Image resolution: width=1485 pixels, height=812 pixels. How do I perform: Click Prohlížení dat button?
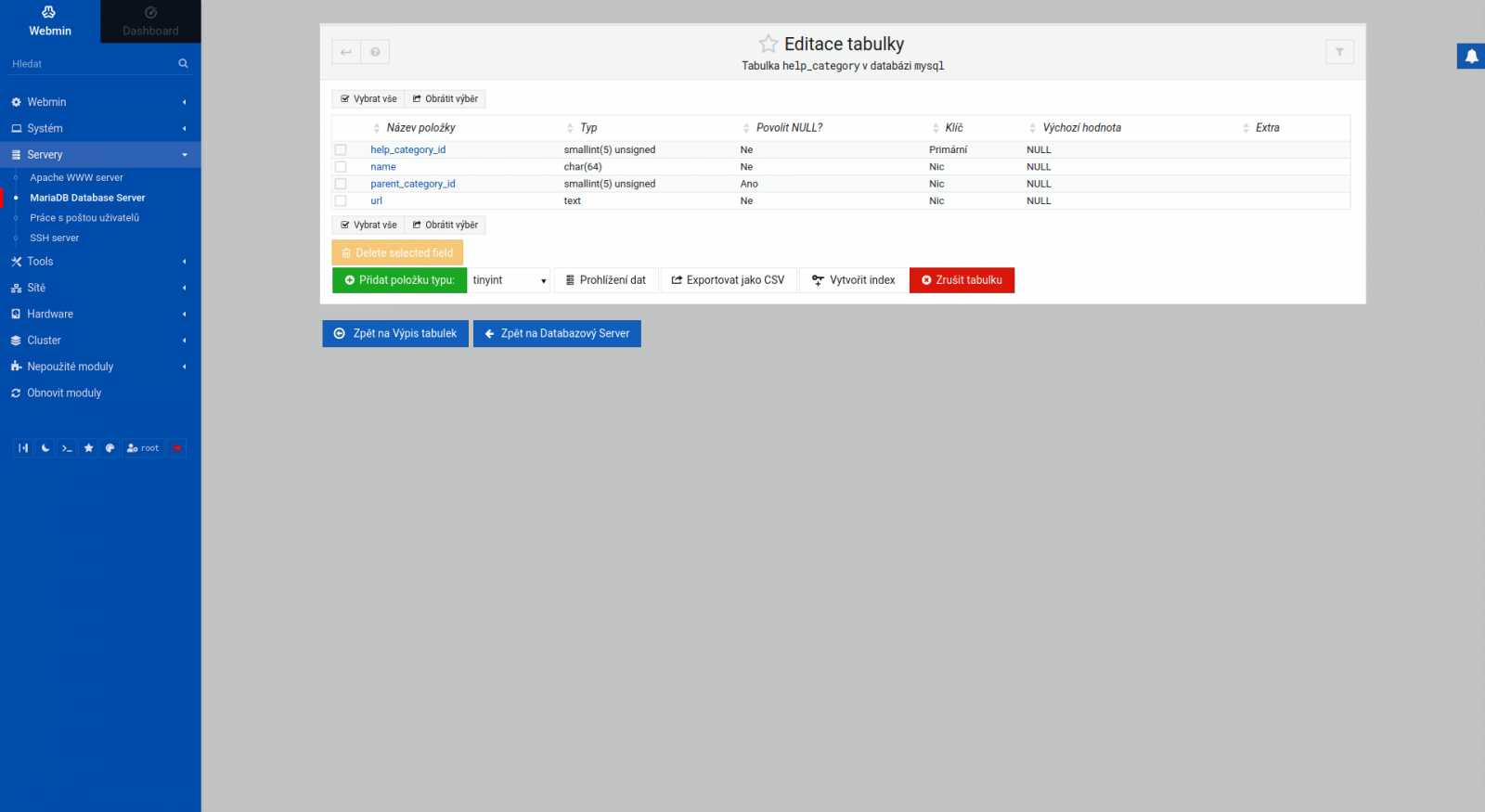click(x=606, y=280)
